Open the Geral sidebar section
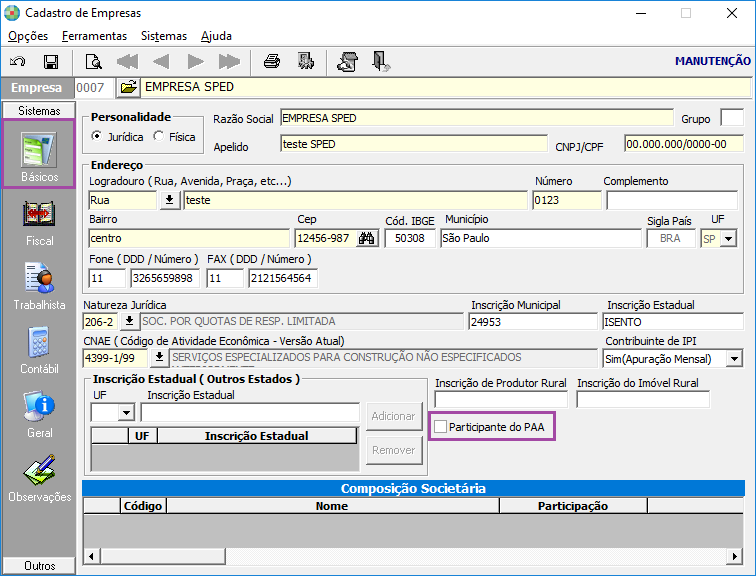Viewport: 756px width, 576px height. pyautogui.click(x=39, y=415)
